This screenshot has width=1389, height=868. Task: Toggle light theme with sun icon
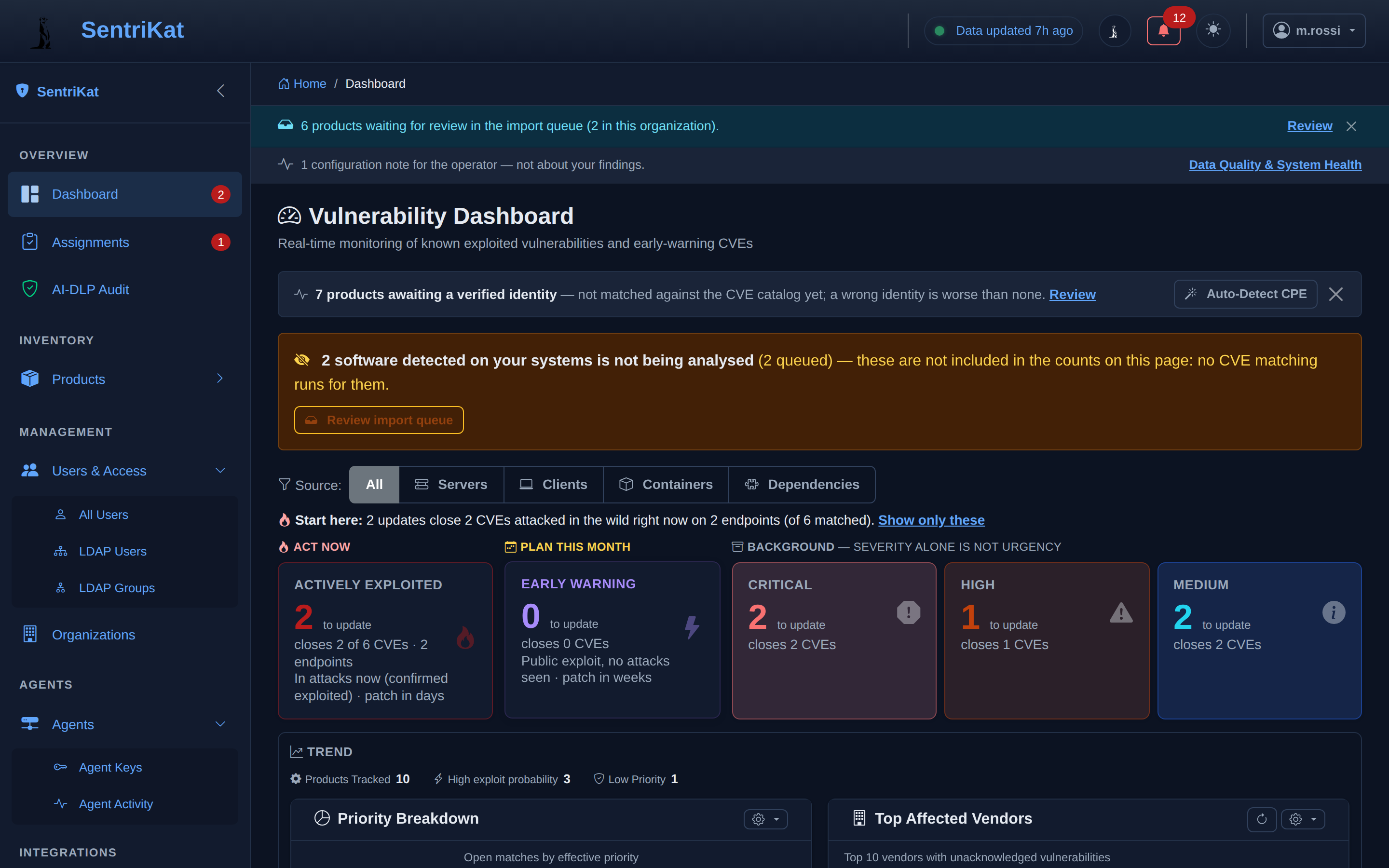click(1213, 30)
